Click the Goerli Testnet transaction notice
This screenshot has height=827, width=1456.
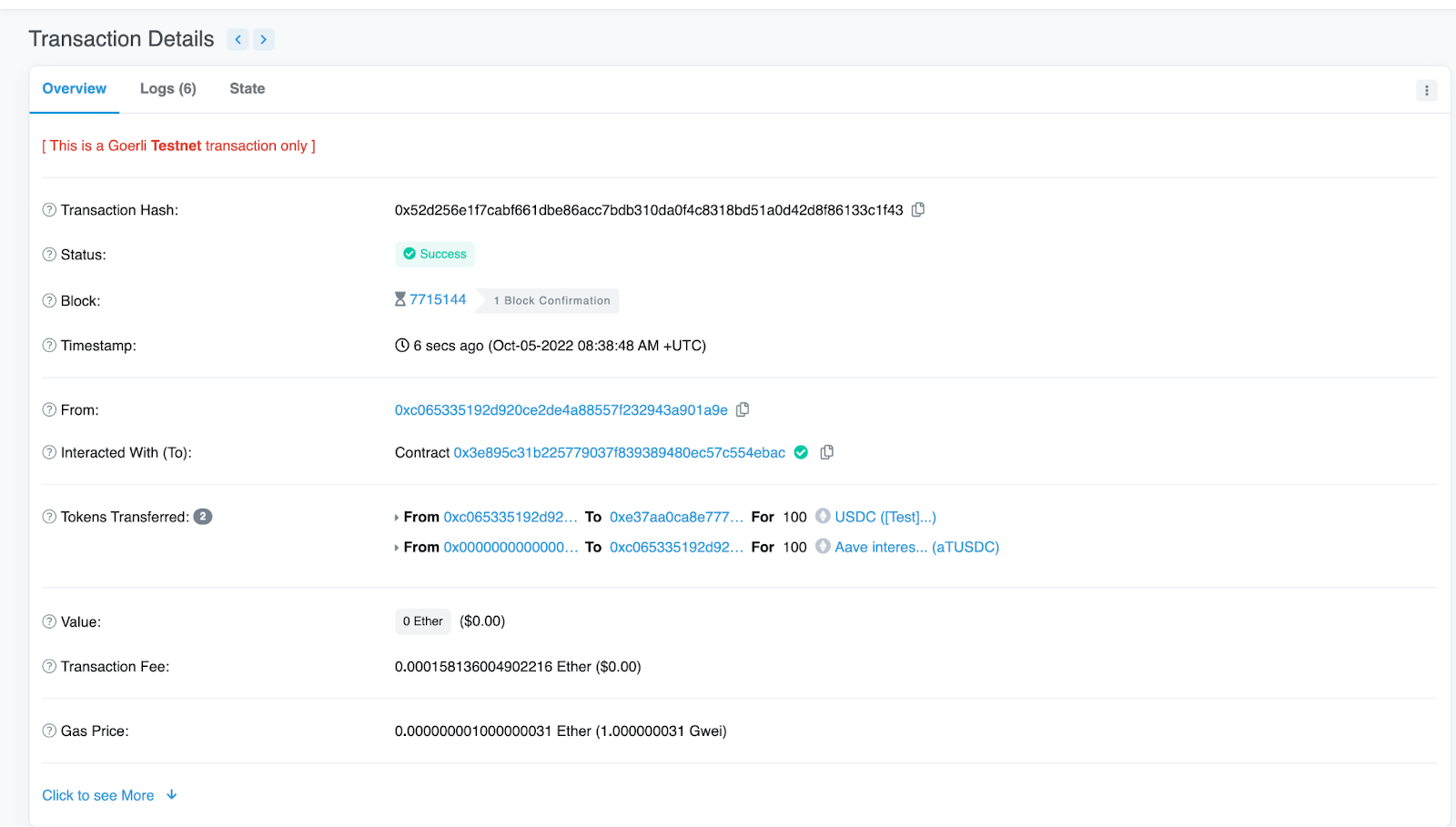178,146
